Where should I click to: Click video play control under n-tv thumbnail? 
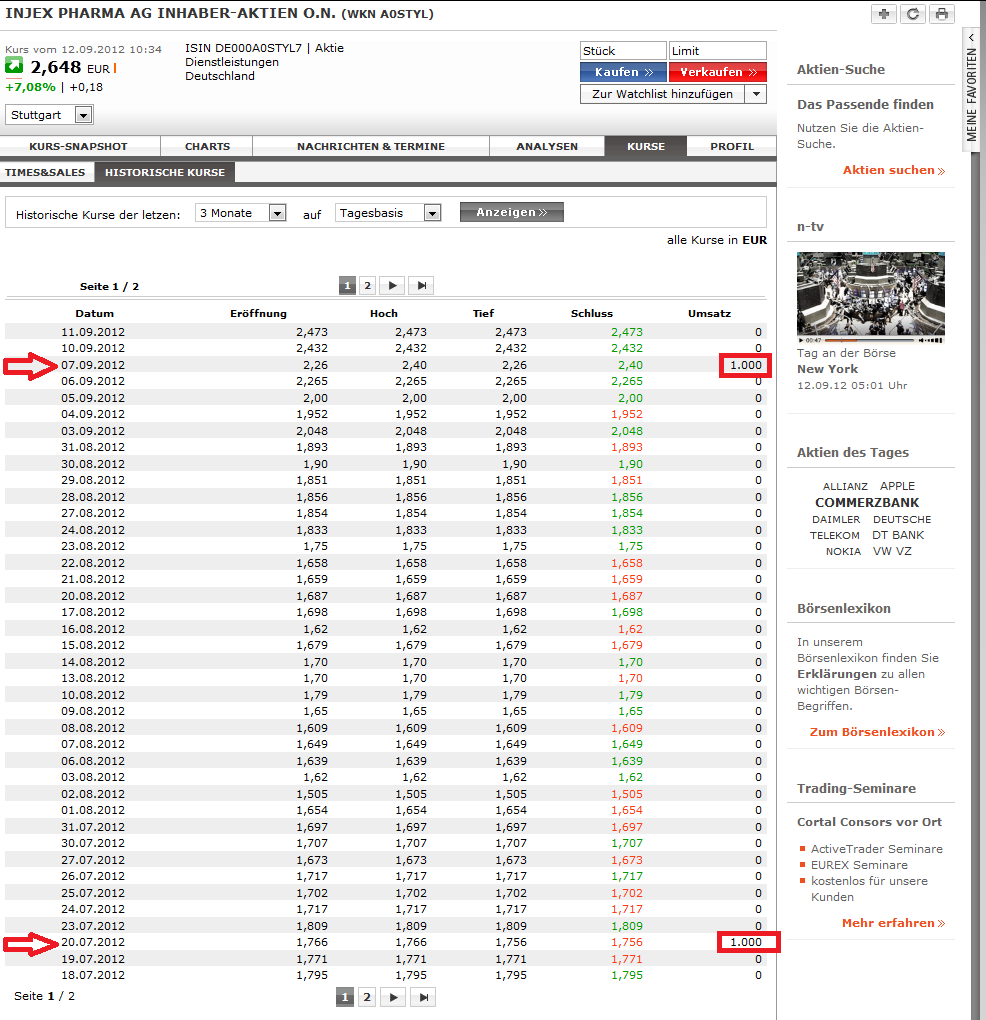pyautogui.click(x=801, y=340)
